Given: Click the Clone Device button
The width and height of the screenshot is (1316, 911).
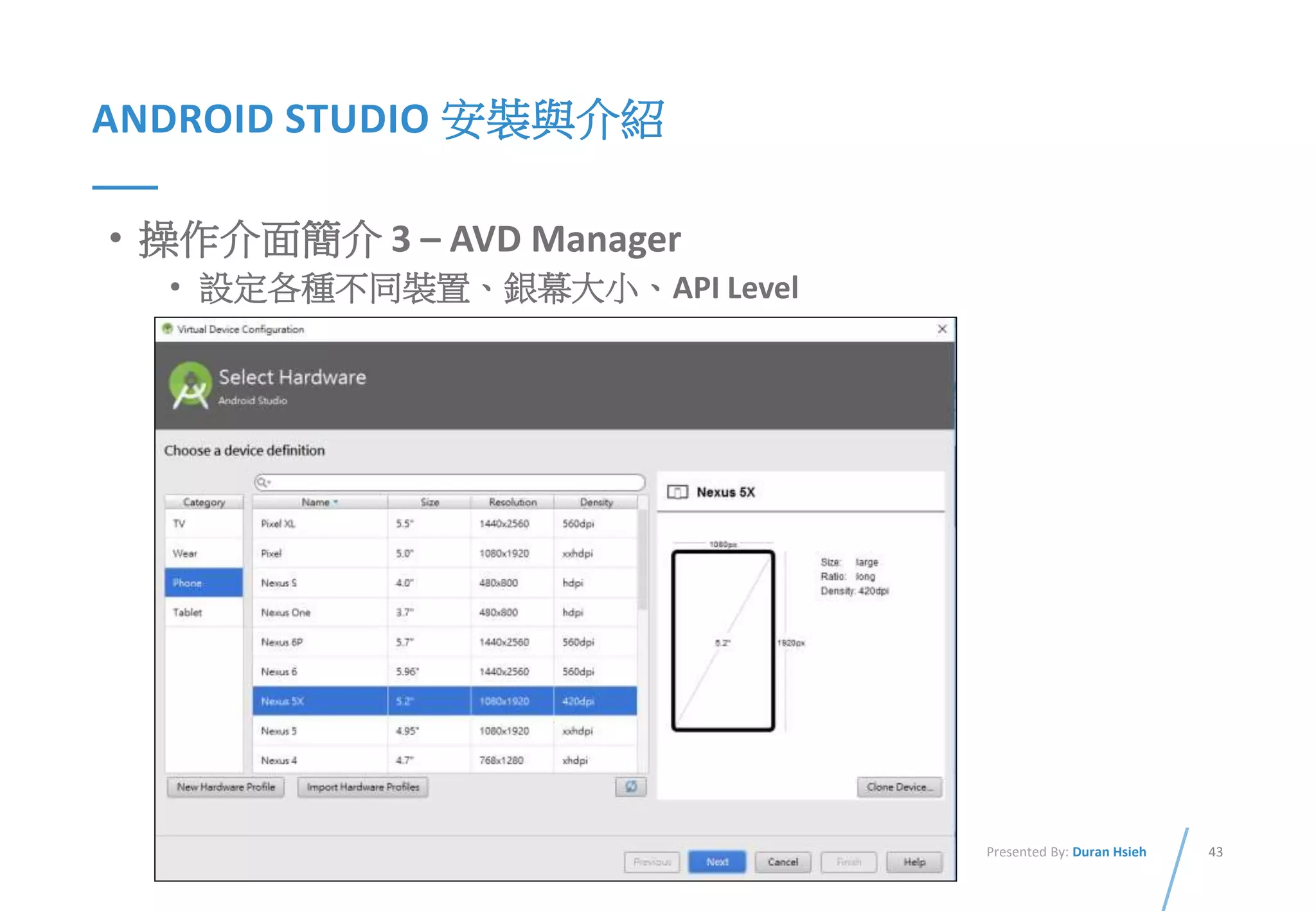Looking at the screenshot, I should [900, 787].
